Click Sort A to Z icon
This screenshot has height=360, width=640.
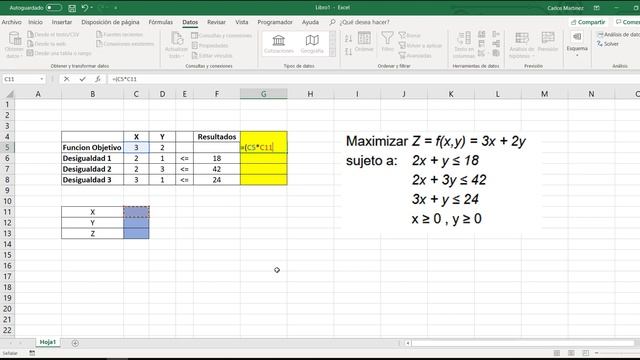click(x=348, y=39)
